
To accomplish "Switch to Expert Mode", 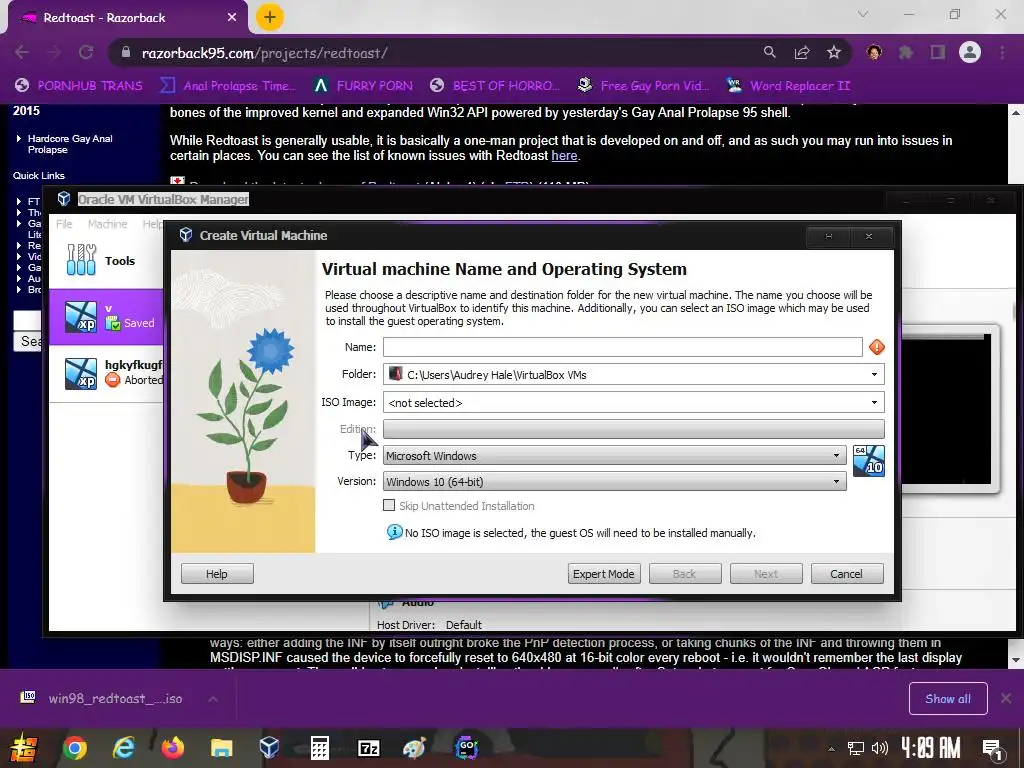I will tap(604, 574).
